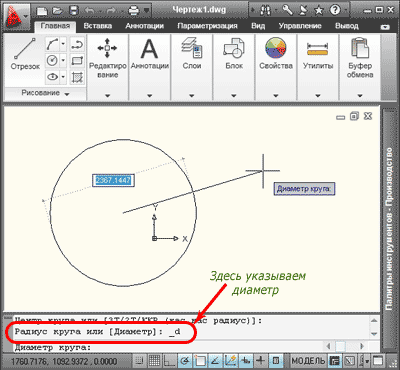Click the circle drawing tool icon
Viewport: 400px width, 370px height.
pos(53,60)
